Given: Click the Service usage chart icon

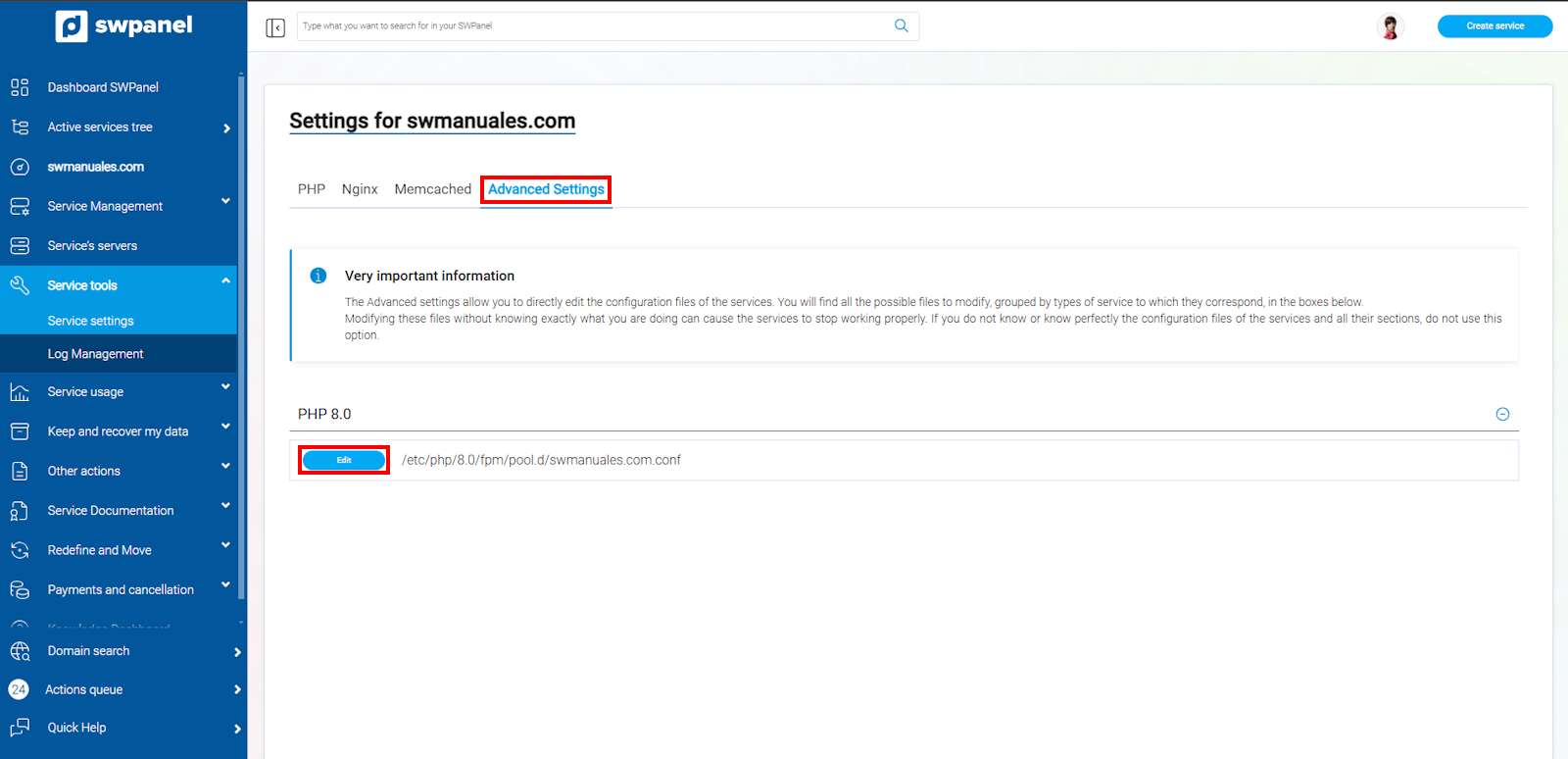Looking at the screenshot, I should tap(20, 392).
